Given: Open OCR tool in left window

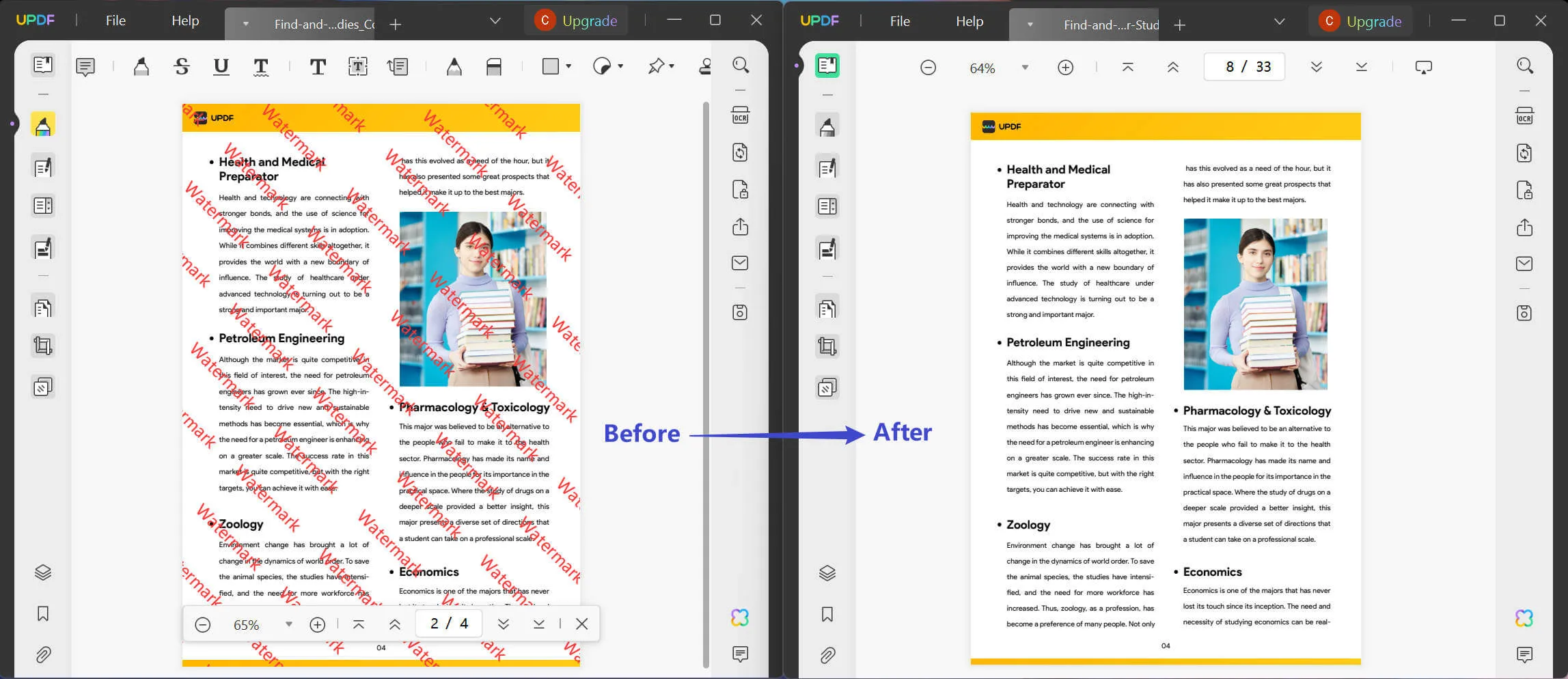Looking at the screenshot, I should pos(740,115).
